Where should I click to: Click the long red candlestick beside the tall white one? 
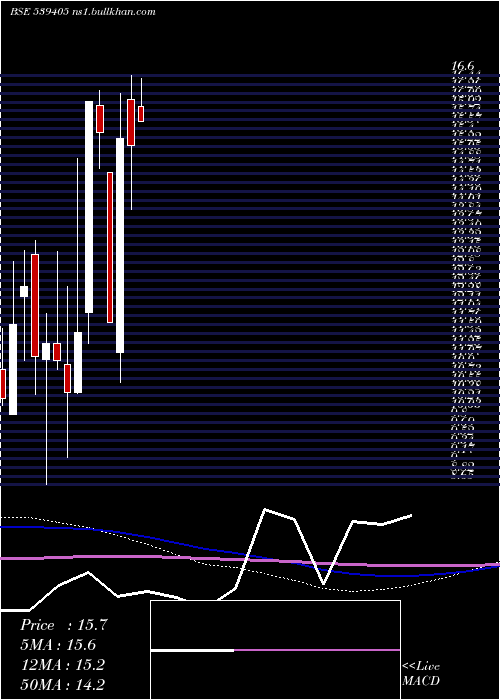(110, 247)
